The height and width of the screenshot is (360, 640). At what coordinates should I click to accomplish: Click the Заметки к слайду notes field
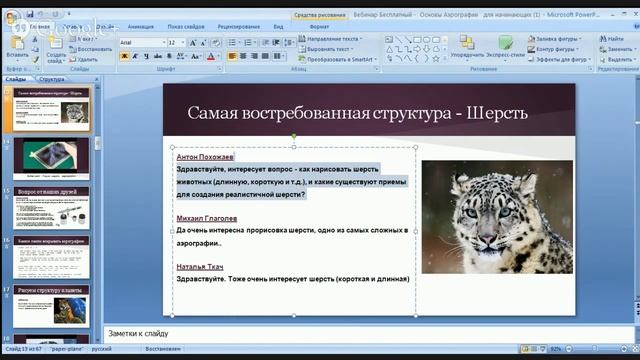coord(369,334)
